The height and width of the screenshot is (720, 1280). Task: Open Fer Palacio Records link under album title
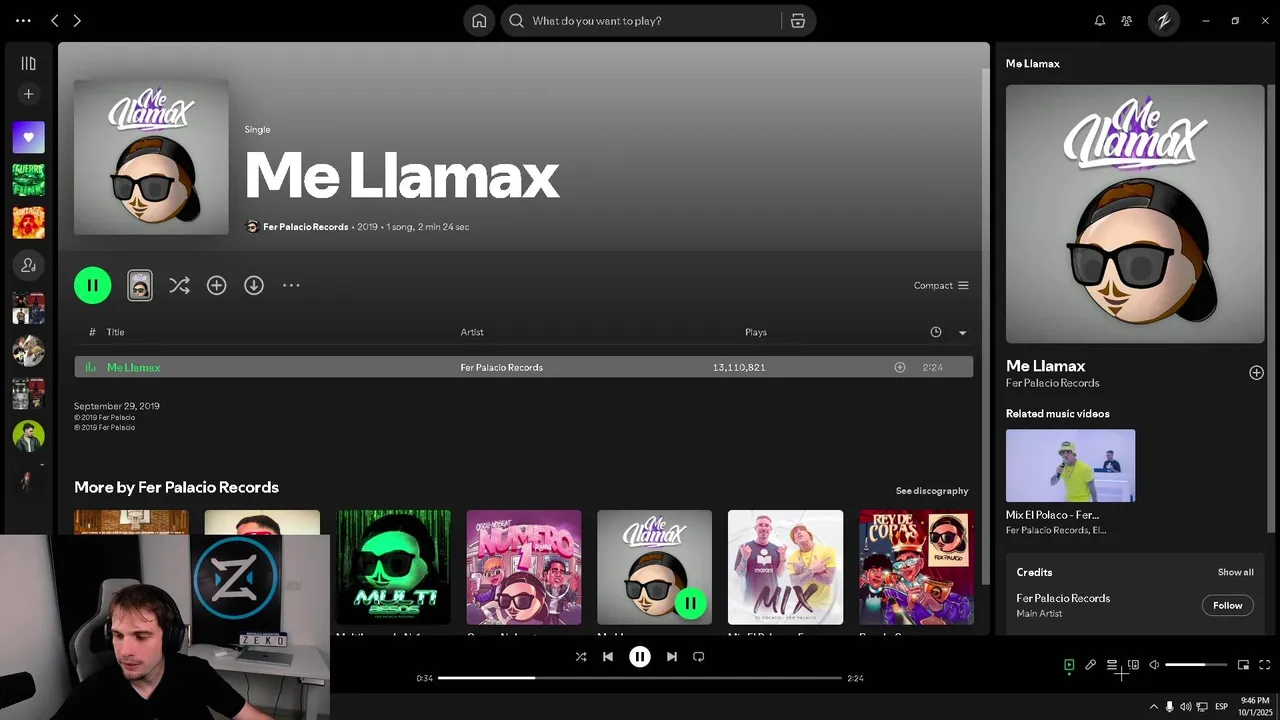[305, 227]
